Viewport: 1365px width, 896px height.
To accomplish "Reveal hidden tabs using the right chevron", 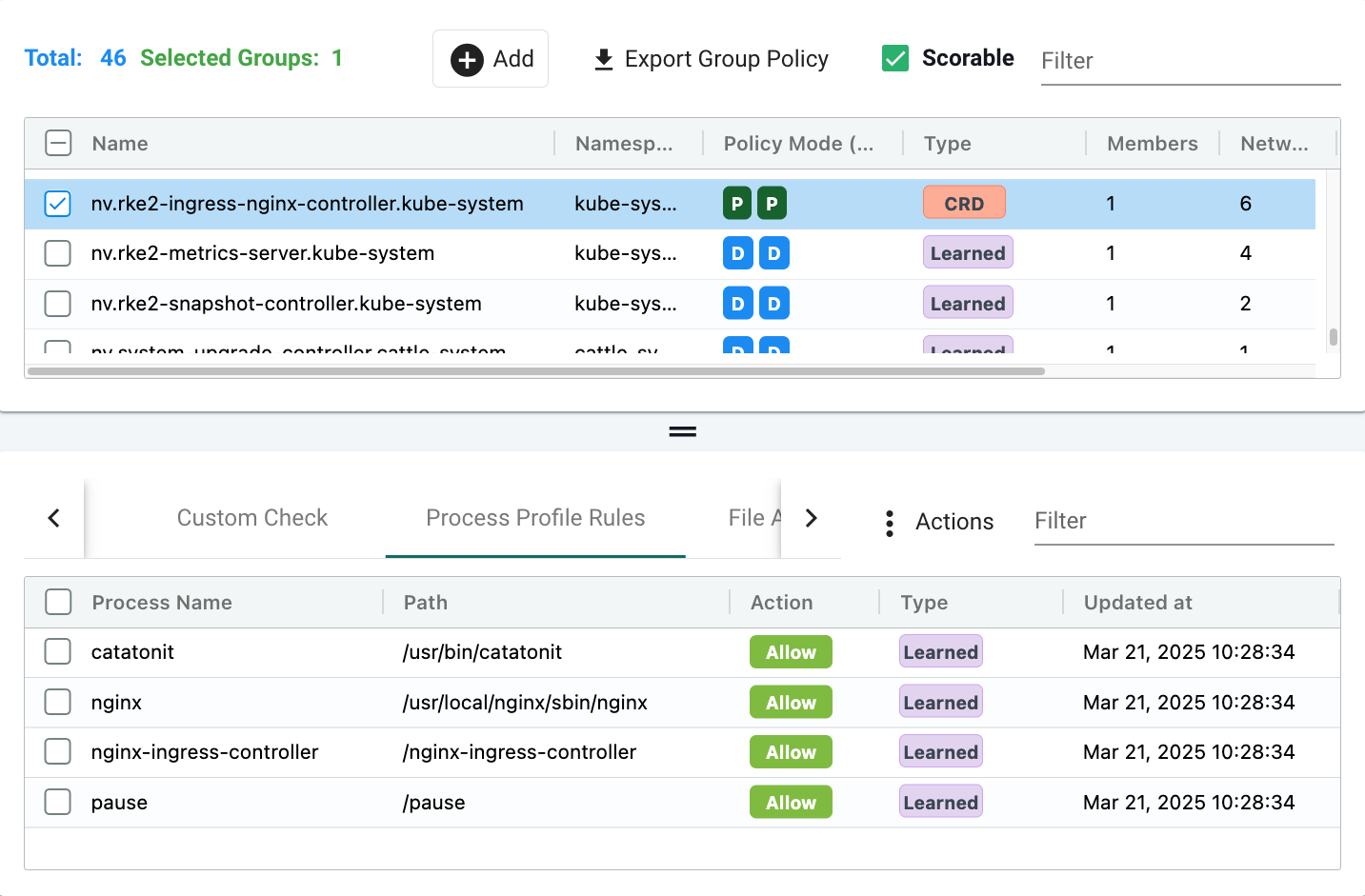I will click(x=811, y=518).
